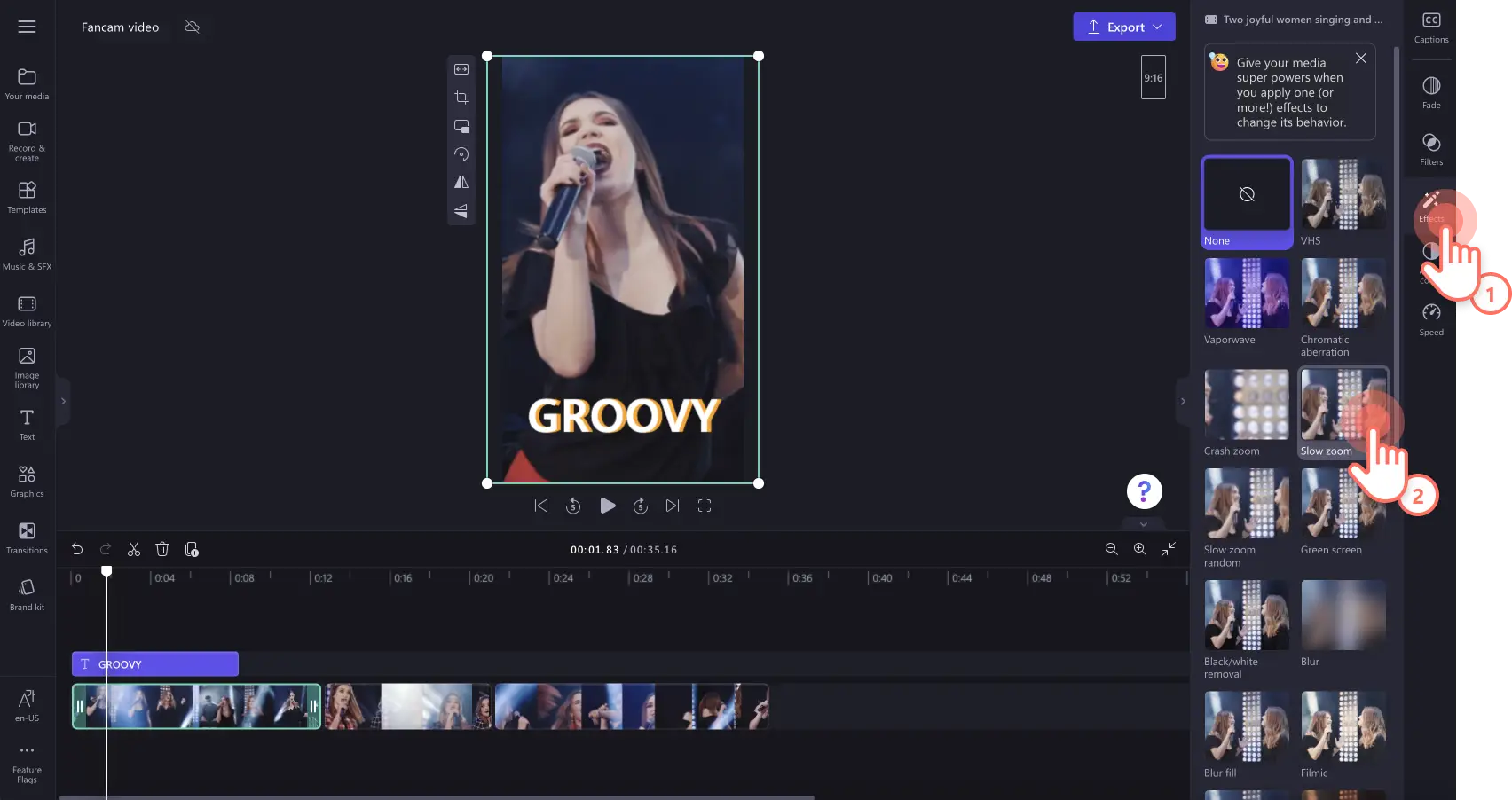This screenshot has height=800, width=1512.
Task: Open Music & SFX library
Action: tap(28, 255)
